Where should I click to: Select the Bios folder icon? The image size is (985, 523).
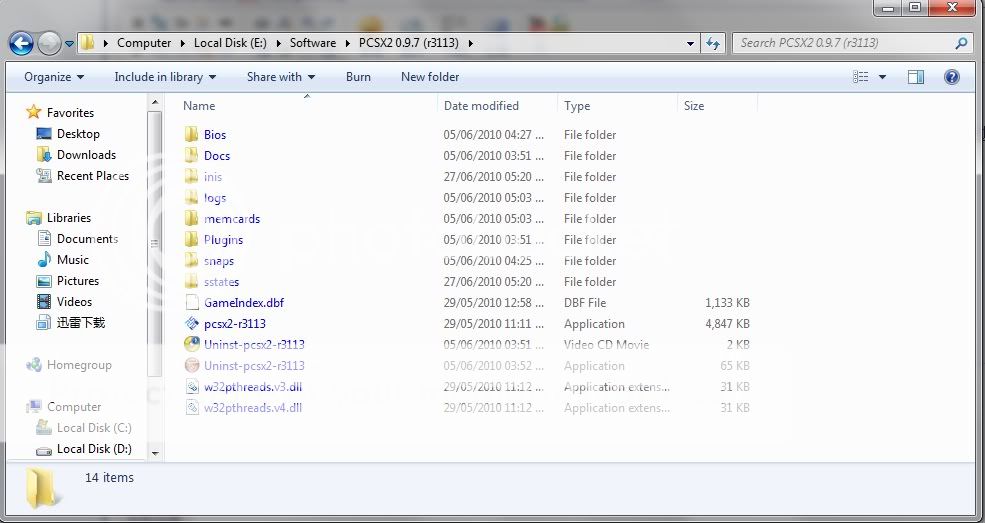tap(193, 135)
